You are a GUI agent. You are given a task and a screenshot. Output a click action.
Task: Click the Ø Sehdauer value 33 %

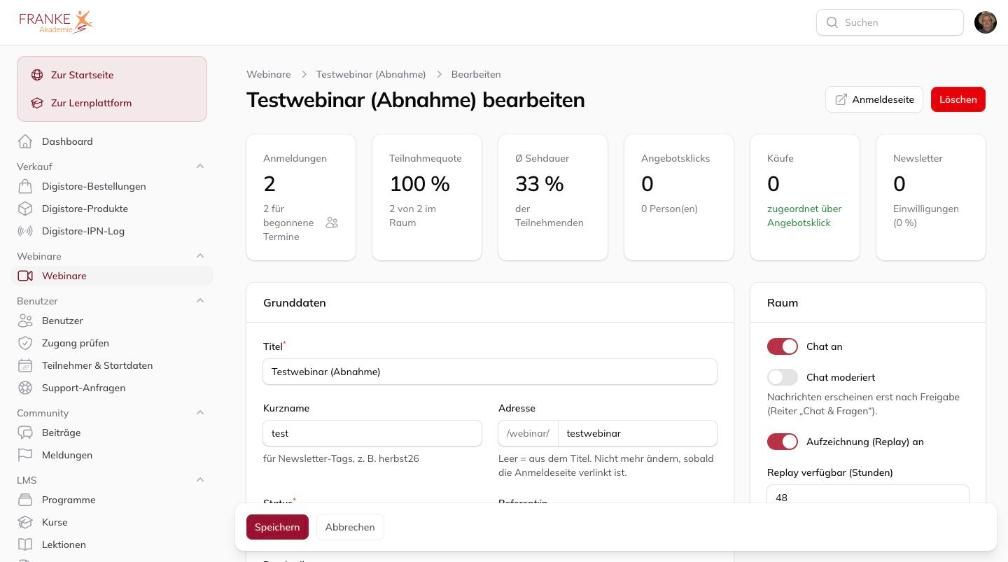coord(539,184)
